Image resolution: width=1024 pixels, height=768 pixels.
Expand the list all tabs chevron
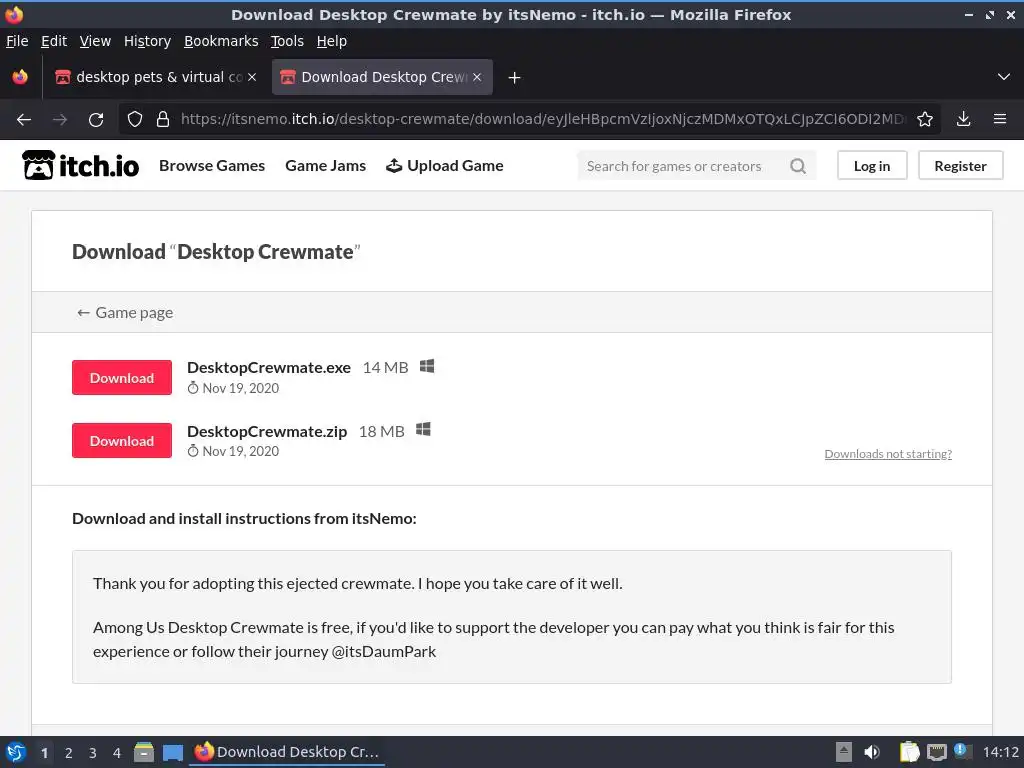(x=1004, y=77)
